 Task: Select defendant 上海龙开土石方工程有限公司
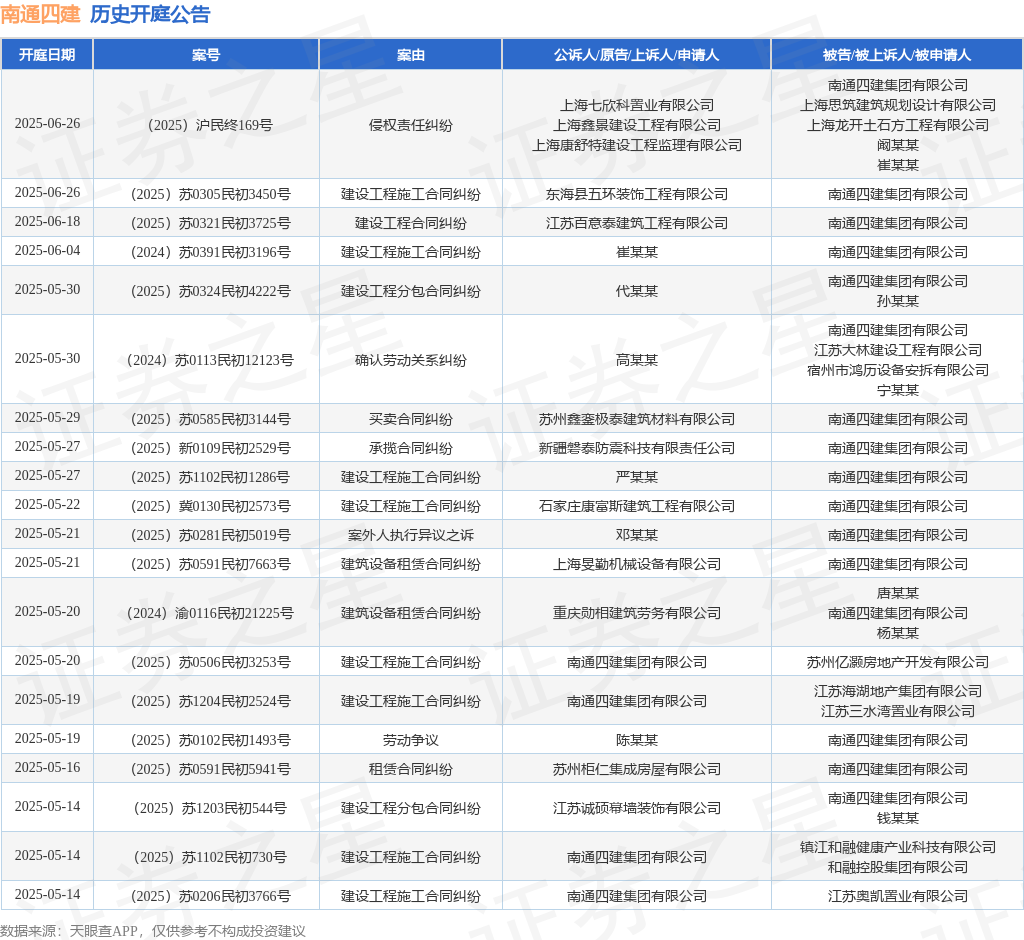898,125
